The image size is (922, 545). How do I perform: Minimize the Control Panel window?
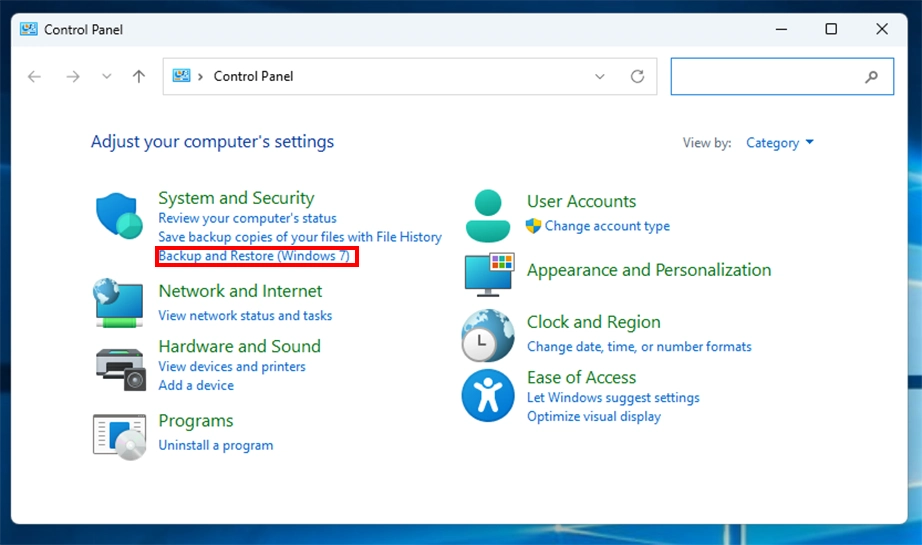pos(781,29)
